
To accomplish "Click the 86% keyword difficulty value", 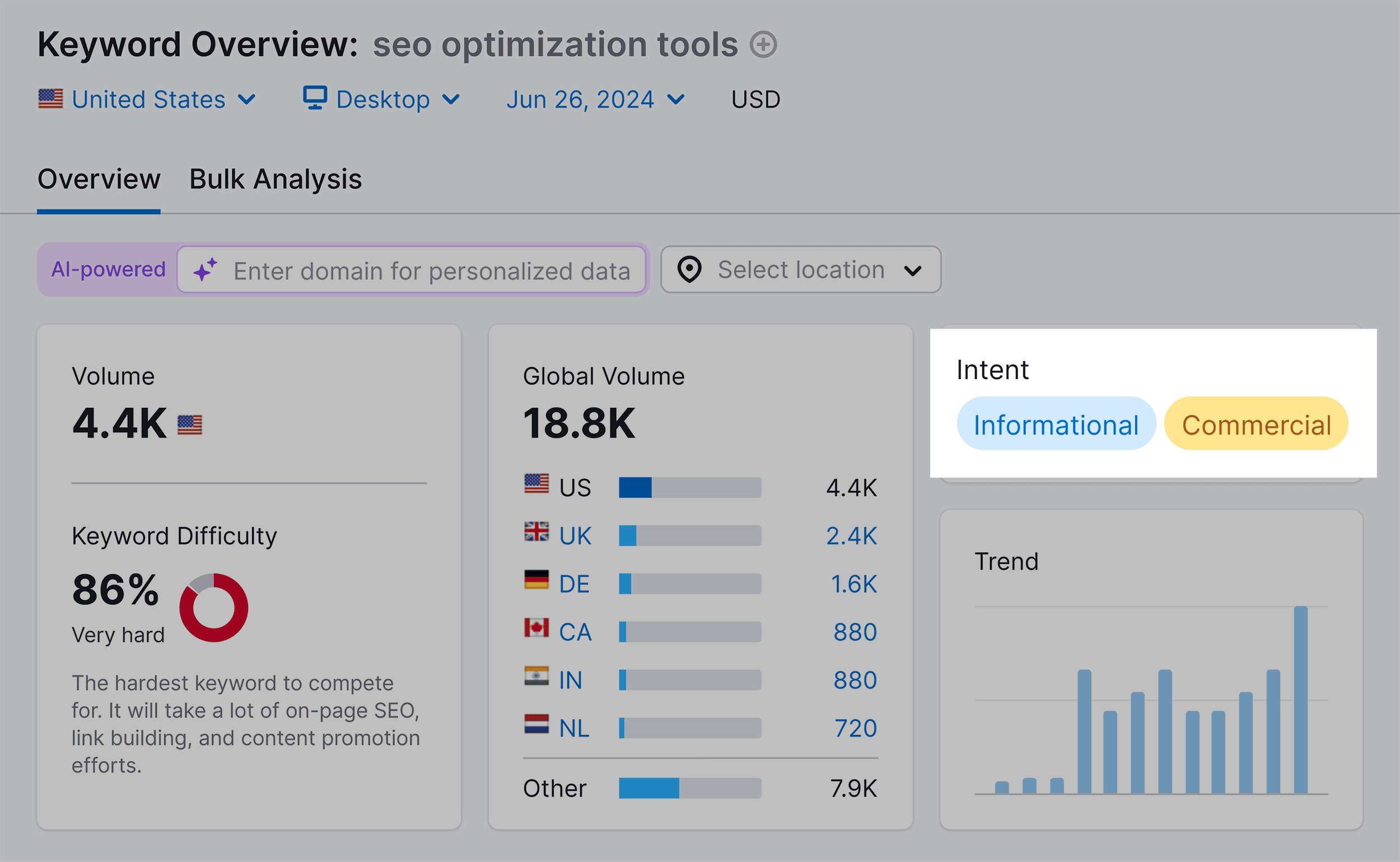I will point(115,590).
